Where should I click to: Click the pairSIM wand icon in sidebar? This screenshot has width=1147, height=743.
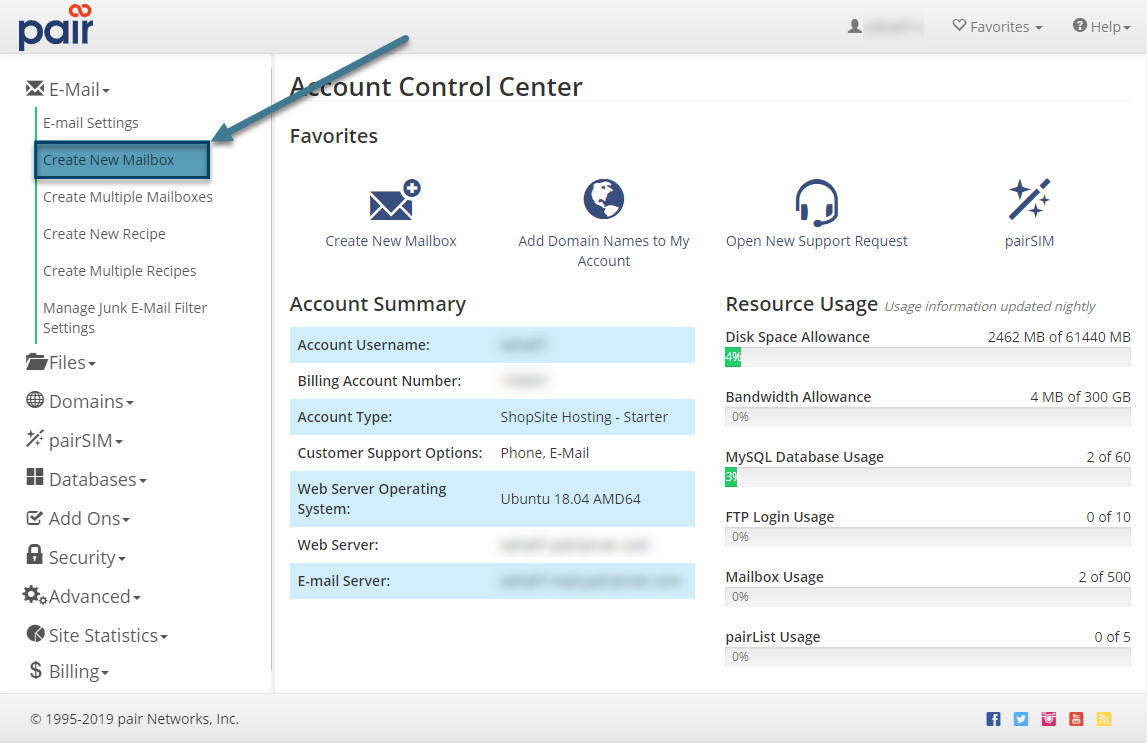click(34, 438)
